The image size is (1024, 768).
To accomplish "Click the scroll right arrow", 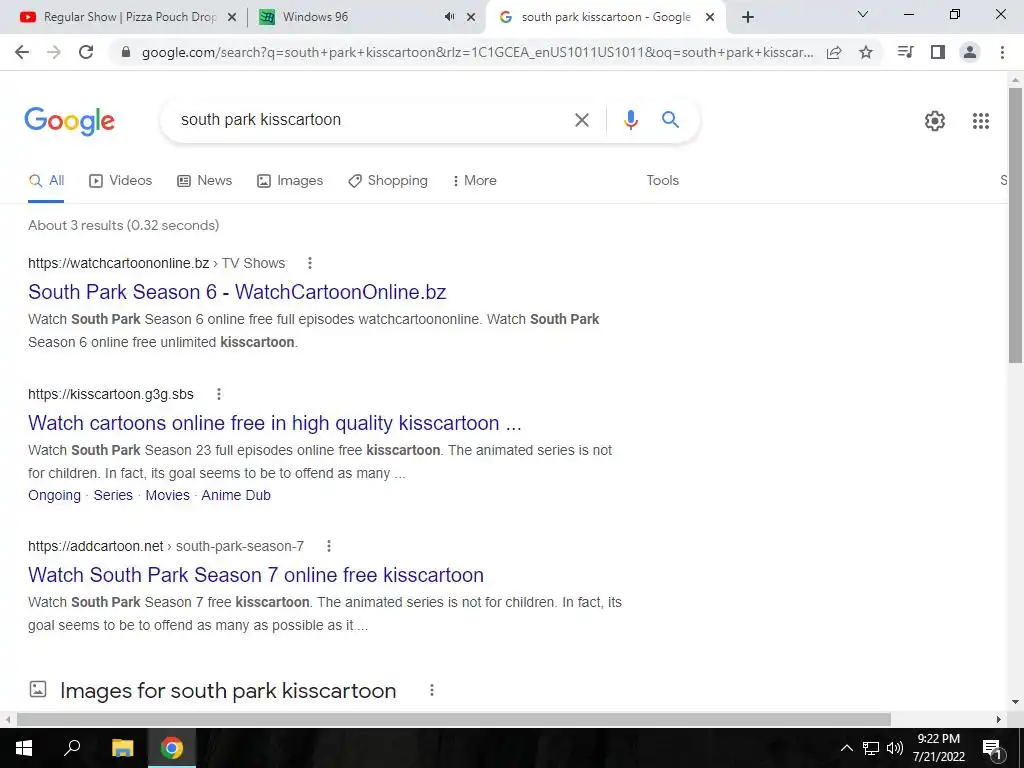I will coord(999,719).
